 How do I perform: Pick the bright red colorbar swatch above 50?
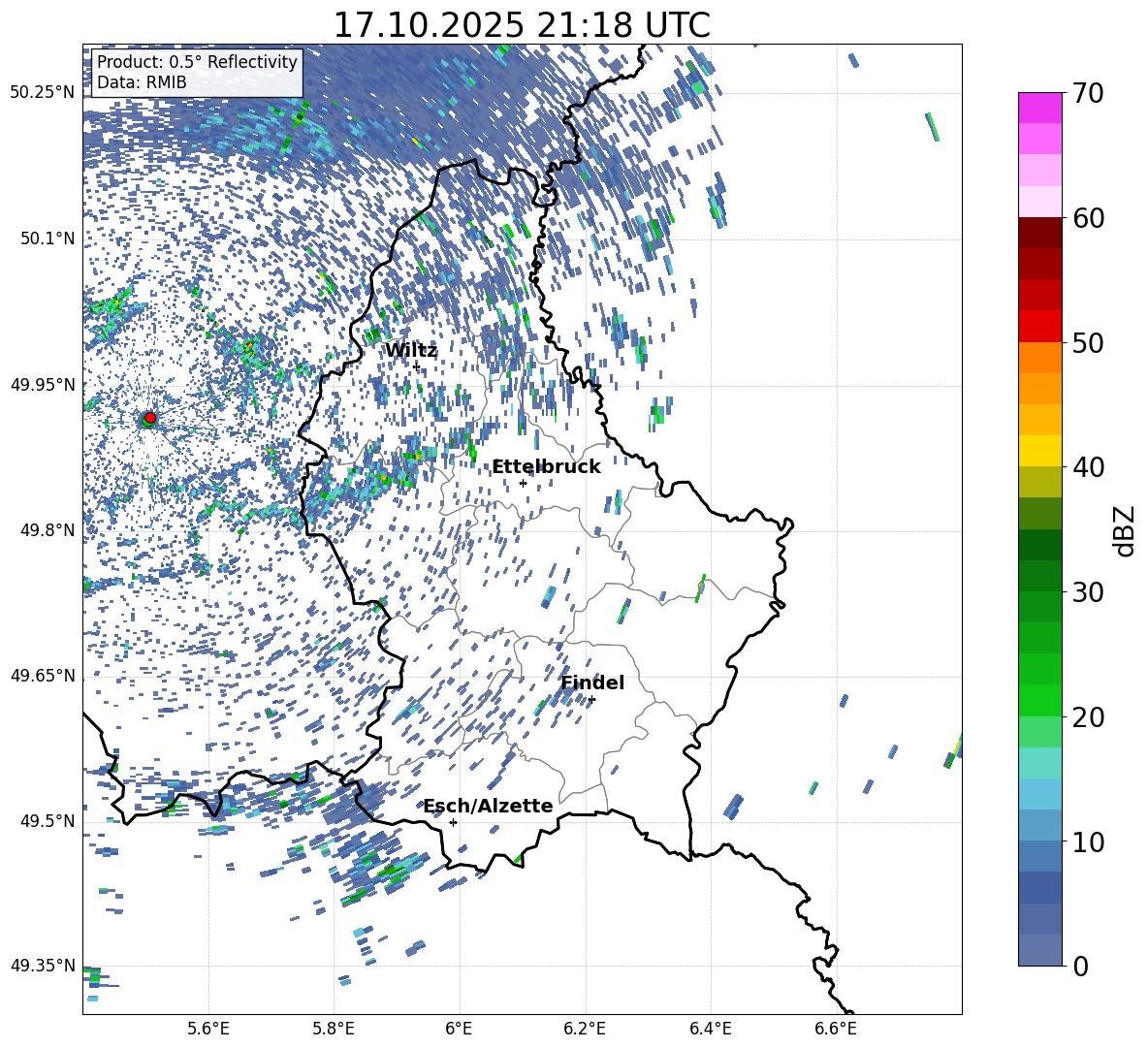[x=1040, y=326]
